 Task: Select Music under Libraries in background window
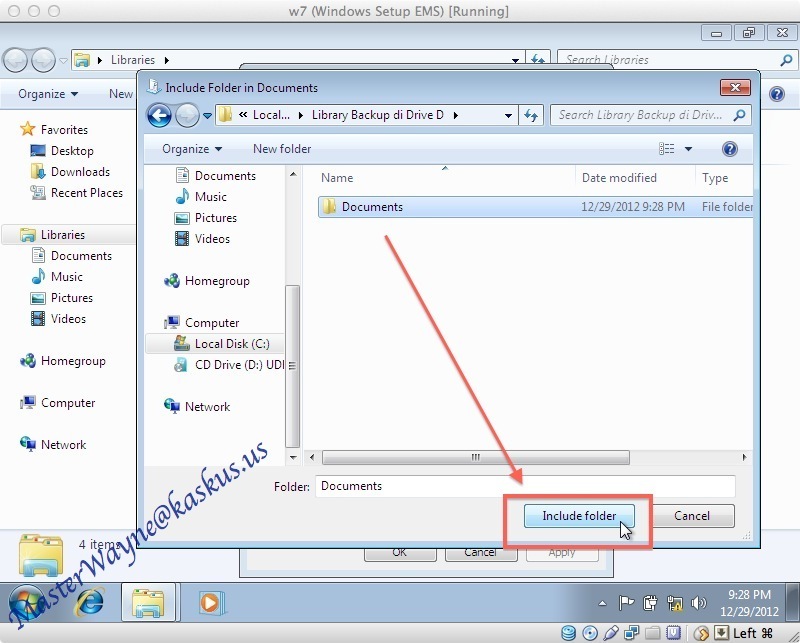(x=66, y=277)
